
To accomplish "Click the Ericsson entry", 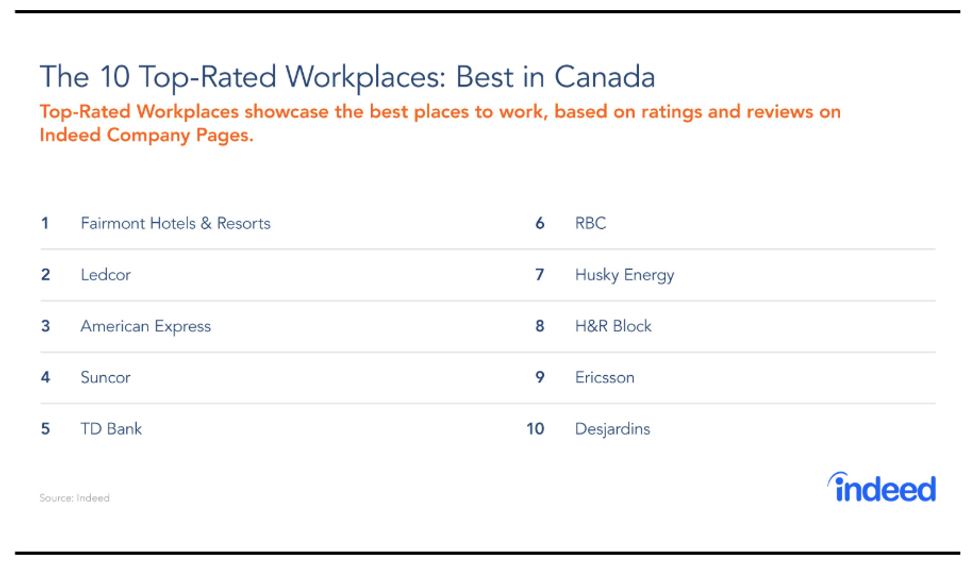I will click(x=604, y=378).
